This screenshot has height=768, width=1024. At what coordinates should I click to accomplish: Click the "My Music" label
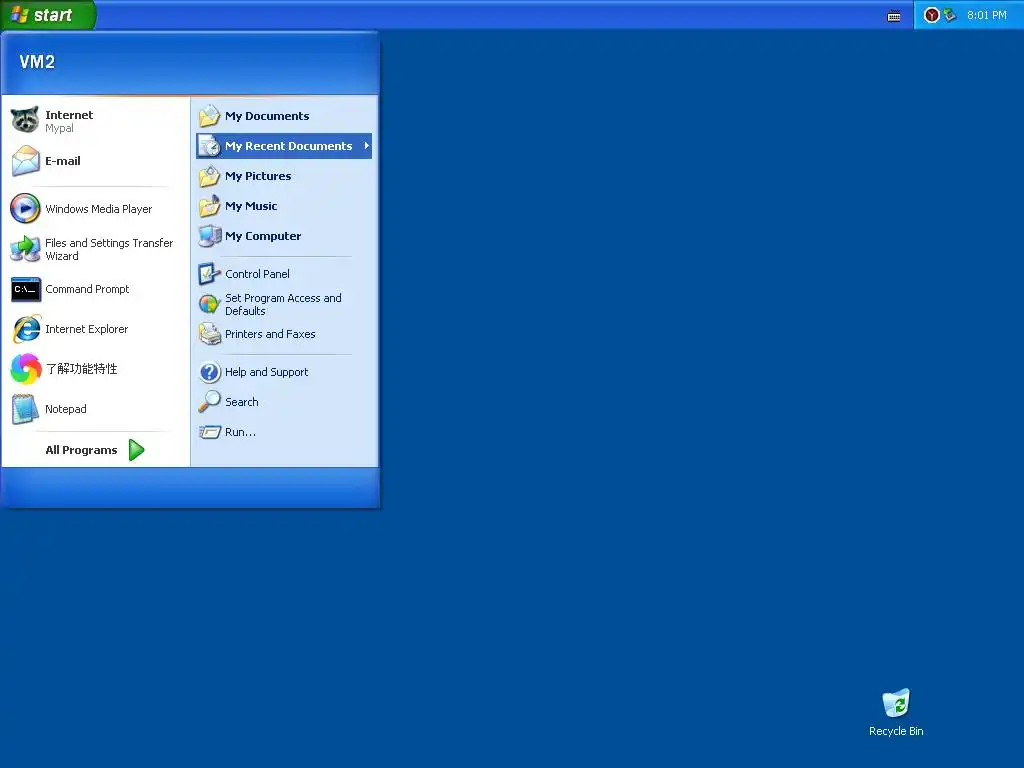[251, 206]
